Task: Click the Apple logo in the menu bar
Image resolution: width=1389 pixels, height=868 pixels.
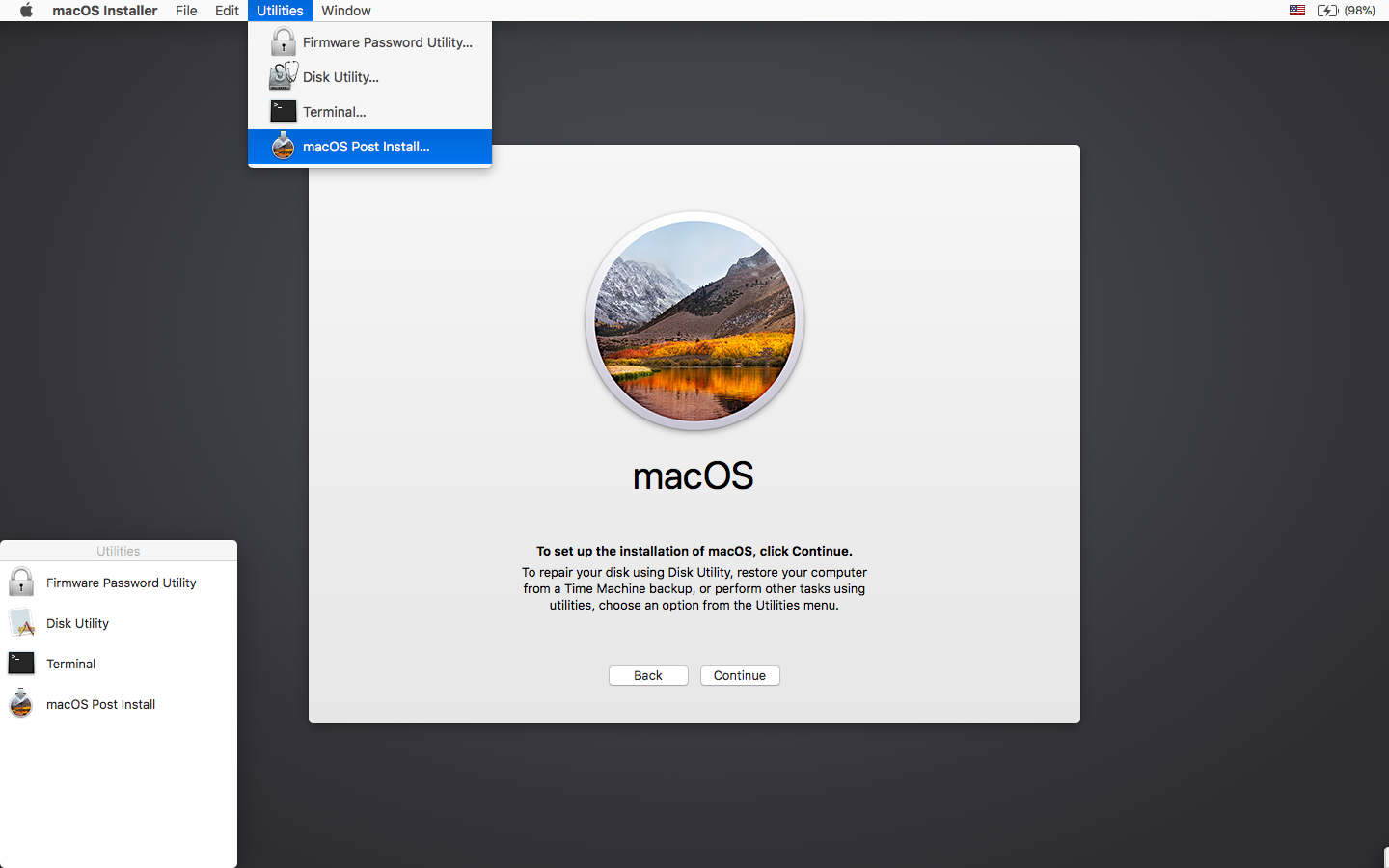Action: [25, 11]
